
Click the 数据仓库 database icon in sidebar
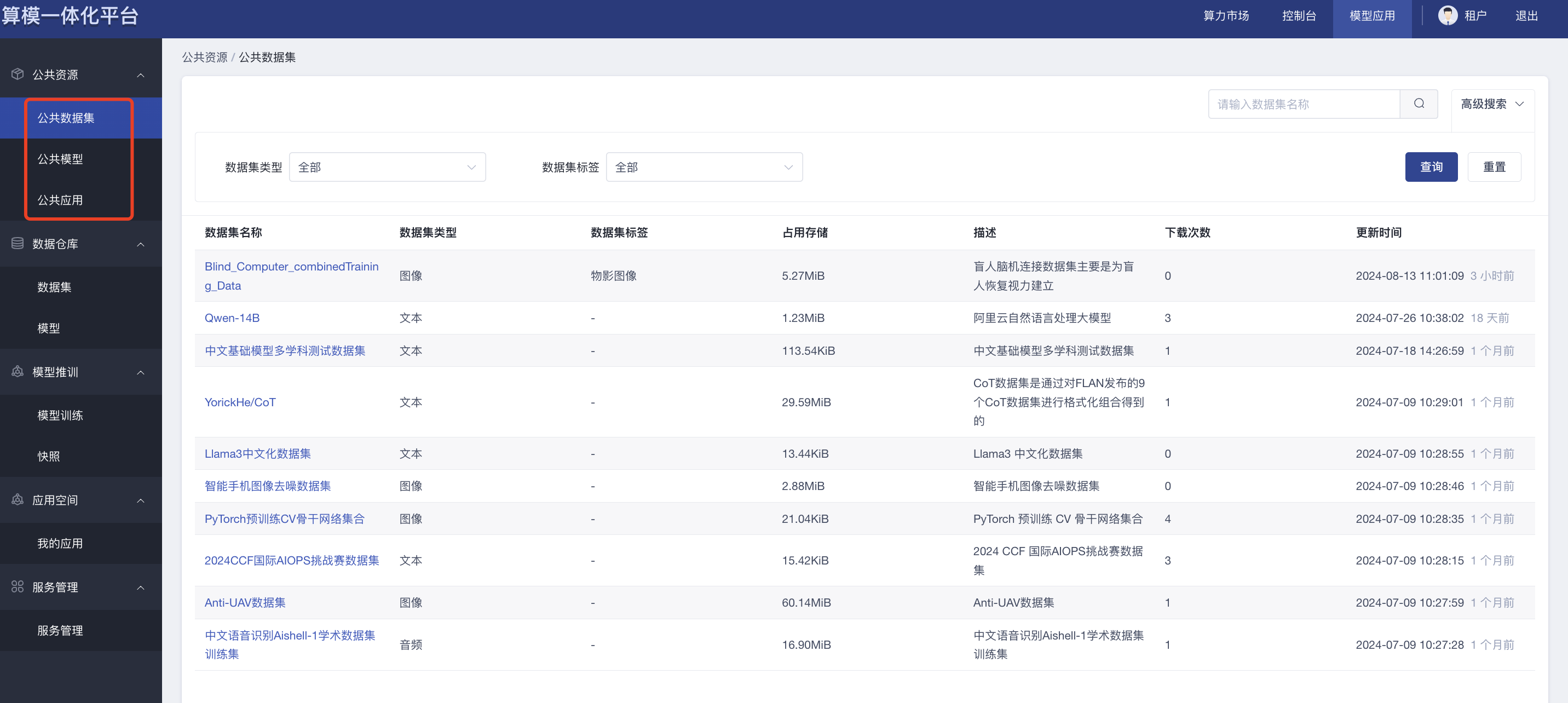coord(18,244)
